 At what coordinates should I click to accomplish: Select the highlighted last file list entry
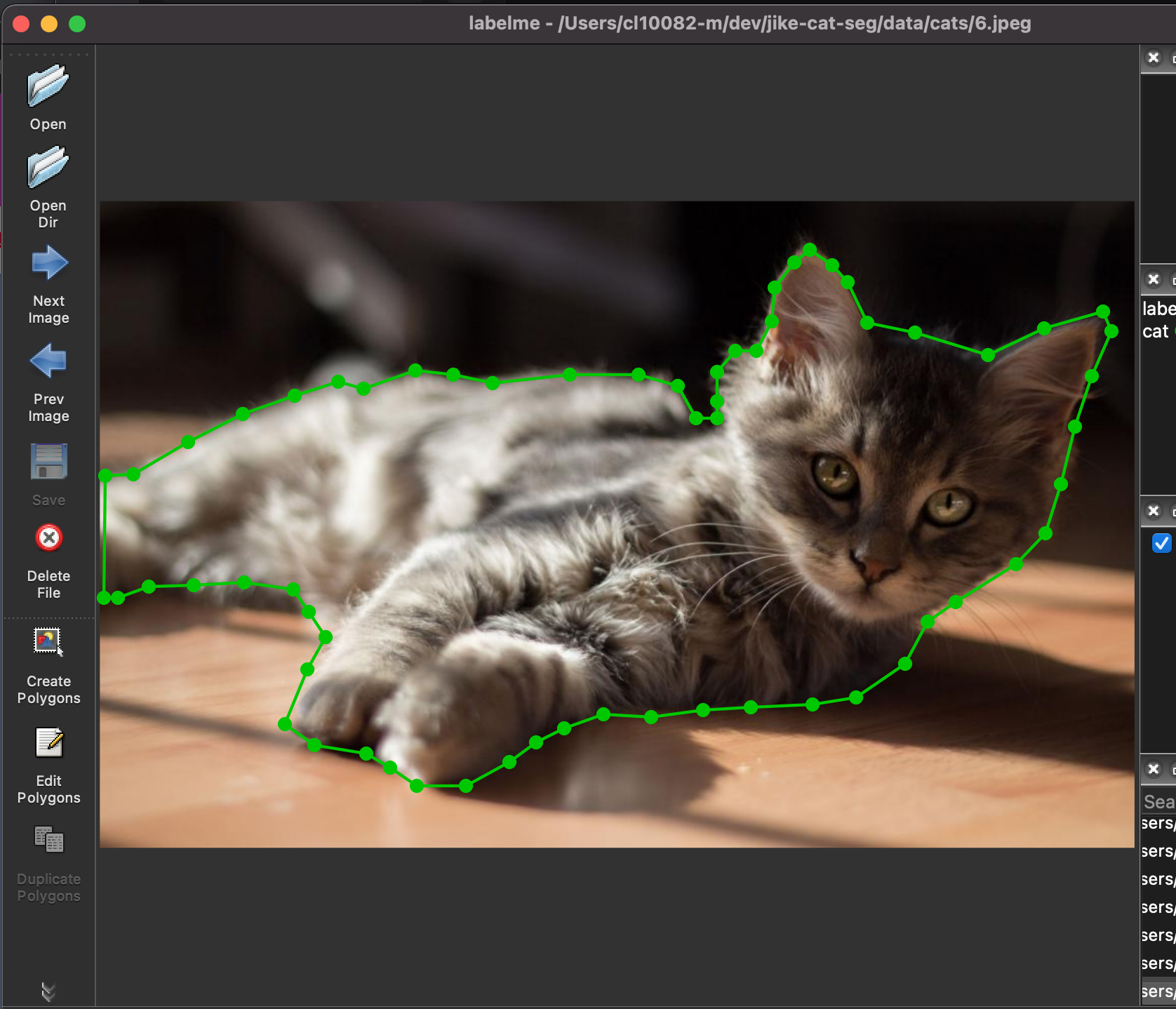(x=1158, y=991)
